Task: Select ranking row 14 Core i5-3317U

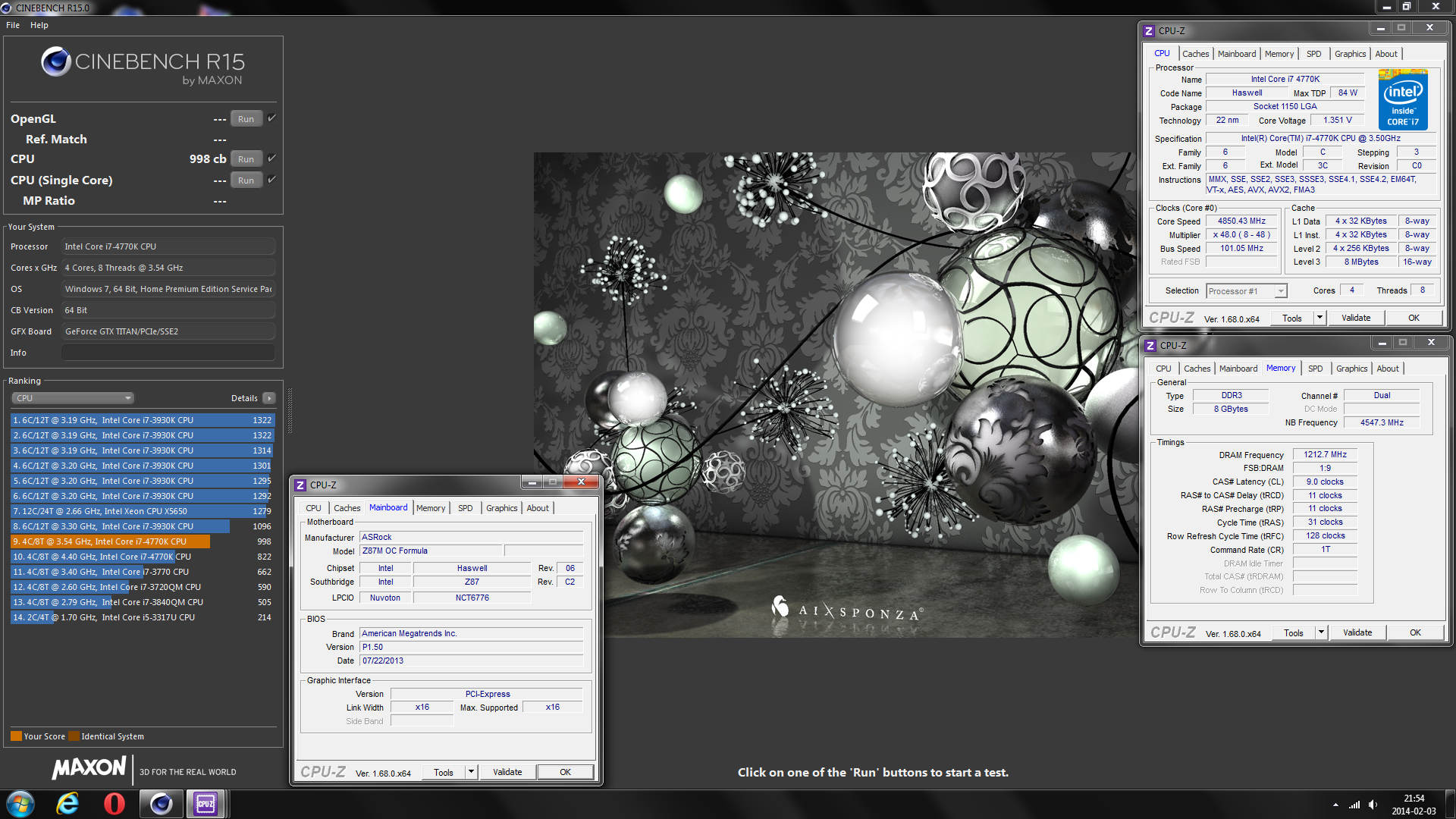Action: (142, 617)
